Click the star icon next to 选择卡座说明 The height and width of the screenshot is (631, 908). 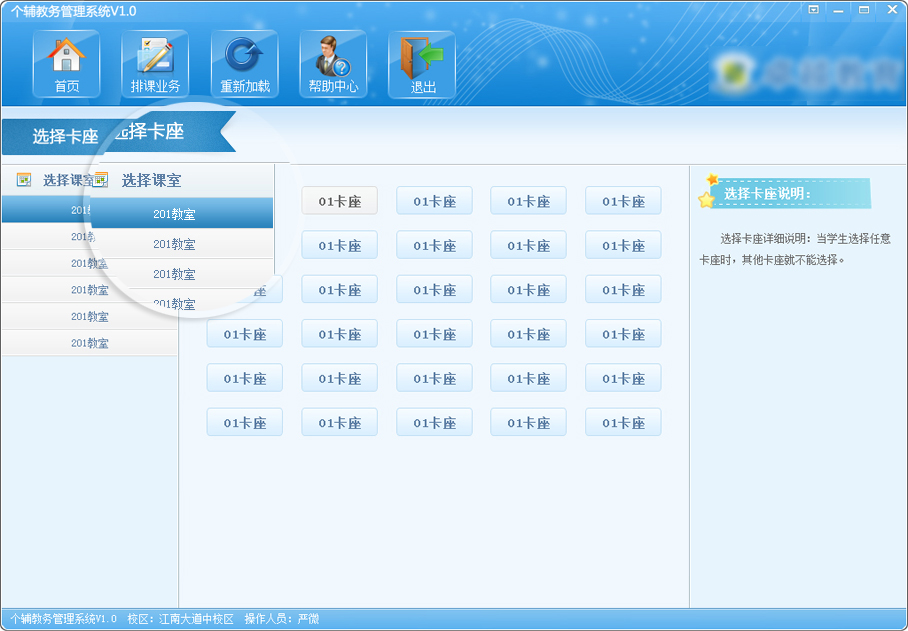pos(708,193)
